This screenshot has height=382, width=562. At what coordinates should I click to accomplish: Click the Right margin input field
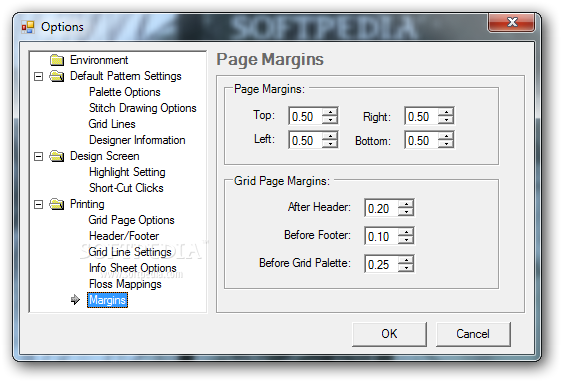[422, 116]
